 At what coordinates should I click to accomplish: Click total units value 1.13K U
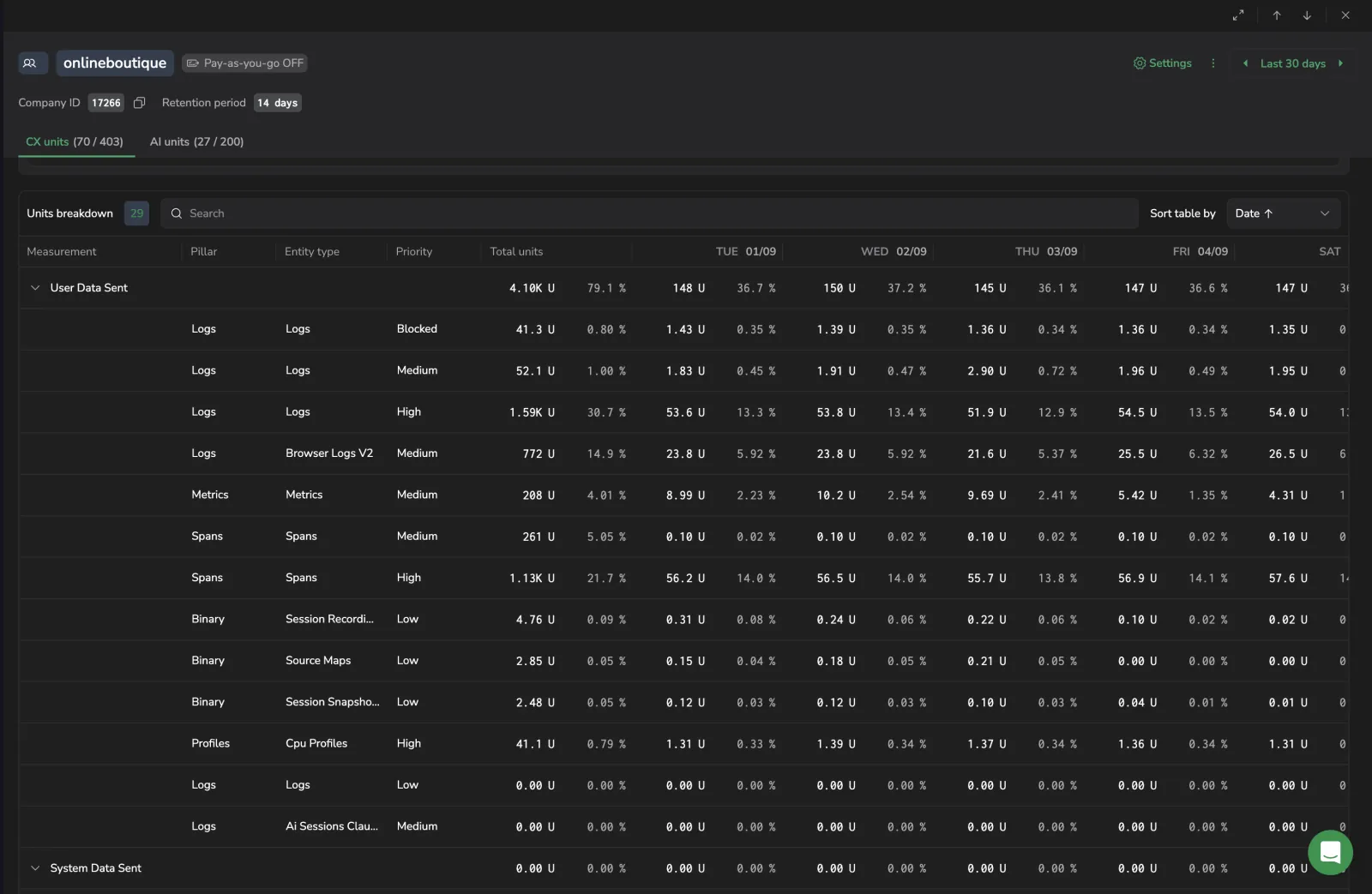click(x=532, y=578)
